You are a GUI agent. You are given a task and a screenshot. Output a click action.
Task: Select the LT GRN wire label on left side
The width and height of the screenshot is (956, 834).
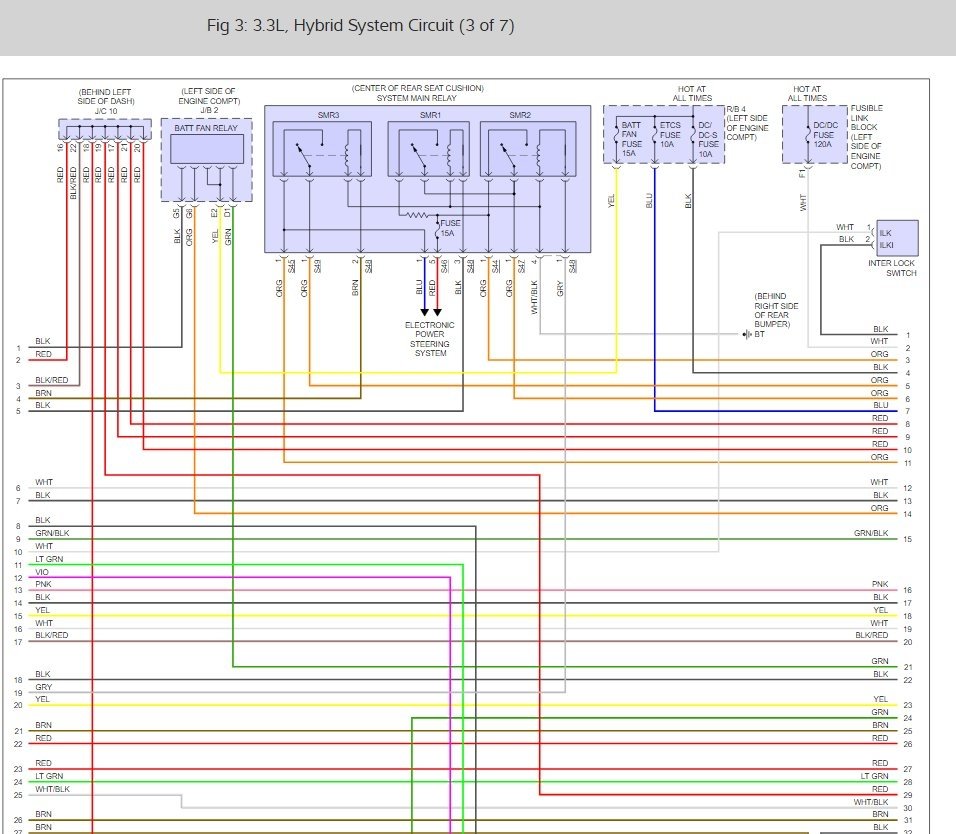(x=49, y=559)
